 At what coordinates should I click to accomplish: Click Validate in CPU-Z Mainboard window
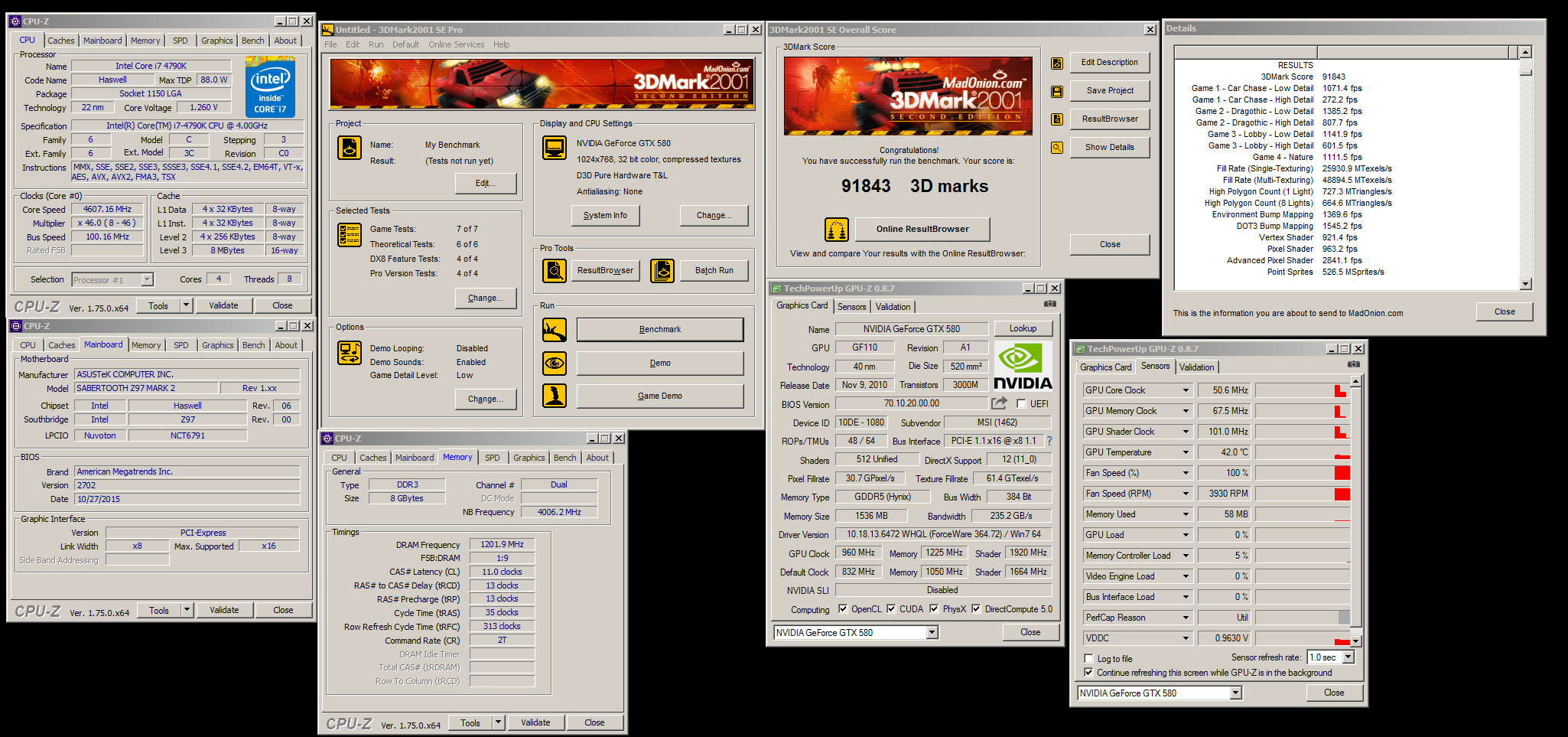coord(224,610)
